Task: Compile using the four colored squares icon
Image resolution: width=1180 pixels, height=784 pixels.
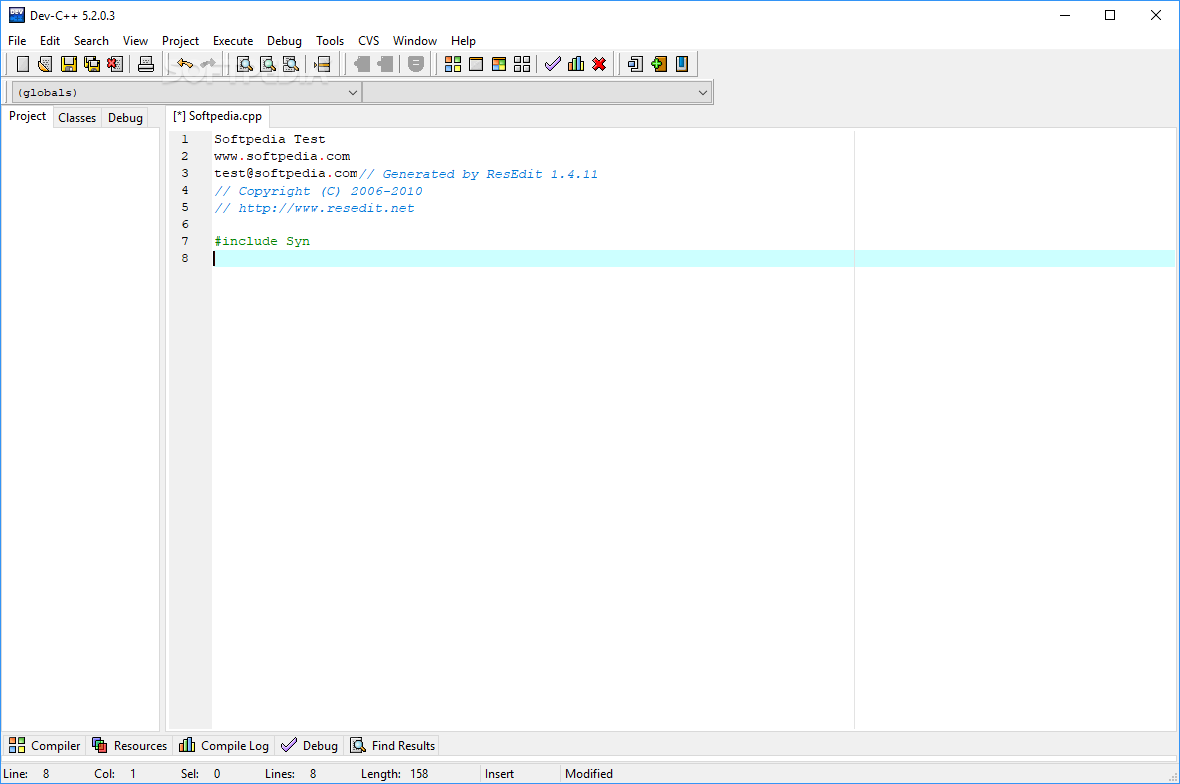Action: click(x=453, y=64)
